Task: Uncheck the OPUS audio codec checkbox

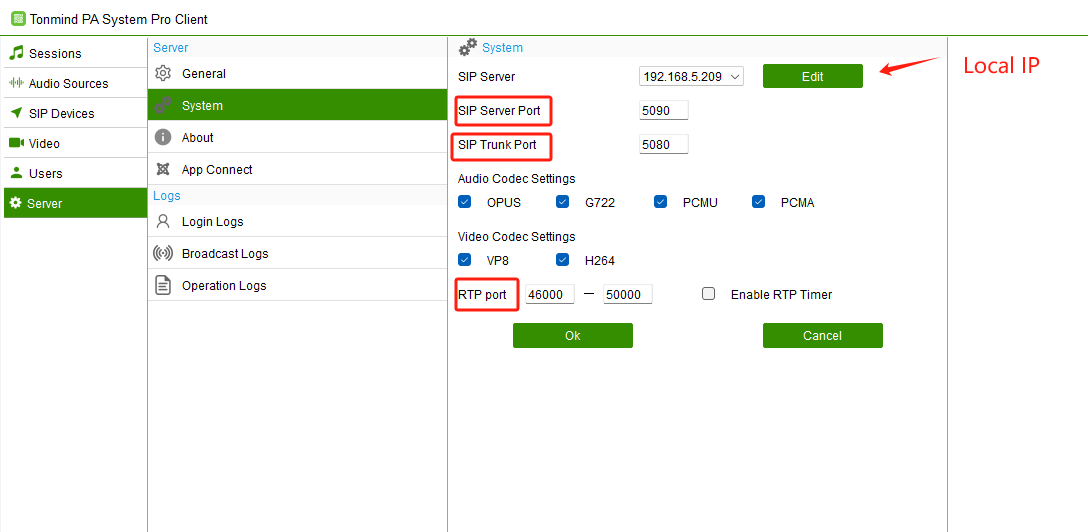Action: click(465, 202)
